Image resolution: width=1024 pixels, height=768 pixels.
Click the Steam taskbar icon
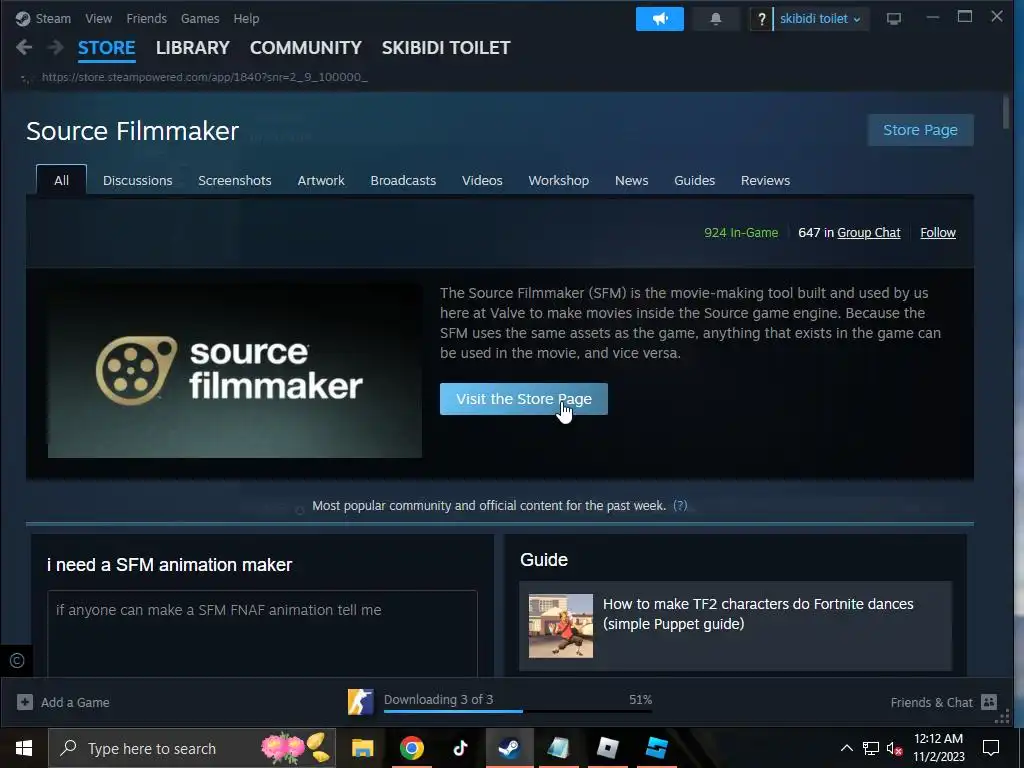509,748
